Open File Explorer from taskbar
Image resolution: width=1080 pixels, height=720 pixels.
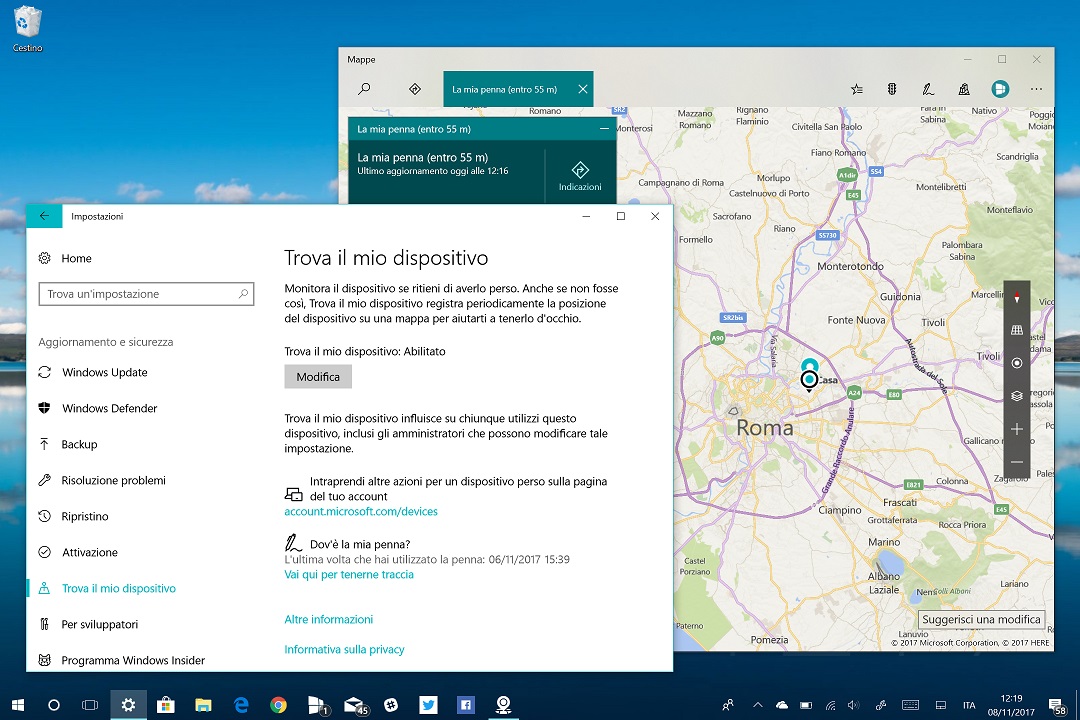202,705
